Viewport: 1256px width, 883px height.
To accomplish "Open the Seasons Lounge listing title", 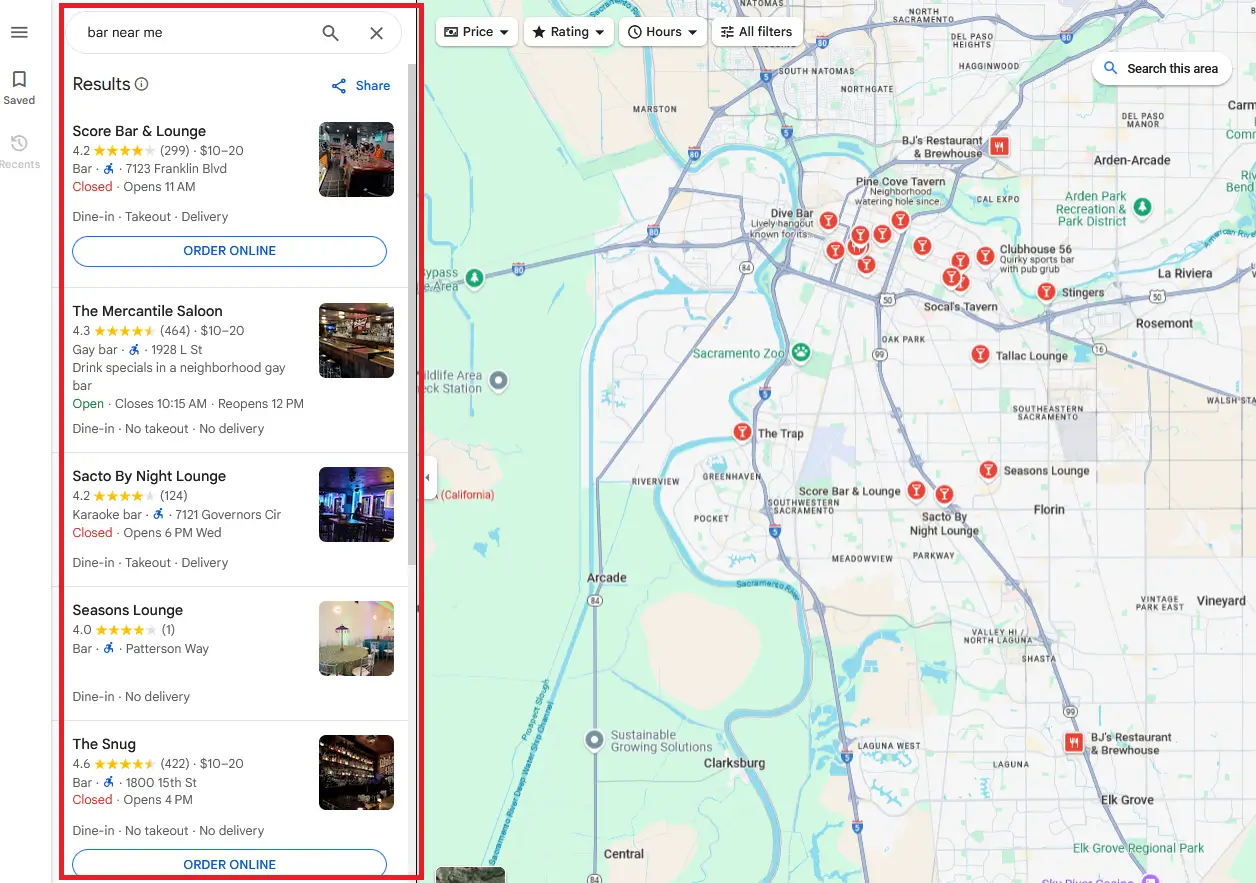I will [128, 610].
